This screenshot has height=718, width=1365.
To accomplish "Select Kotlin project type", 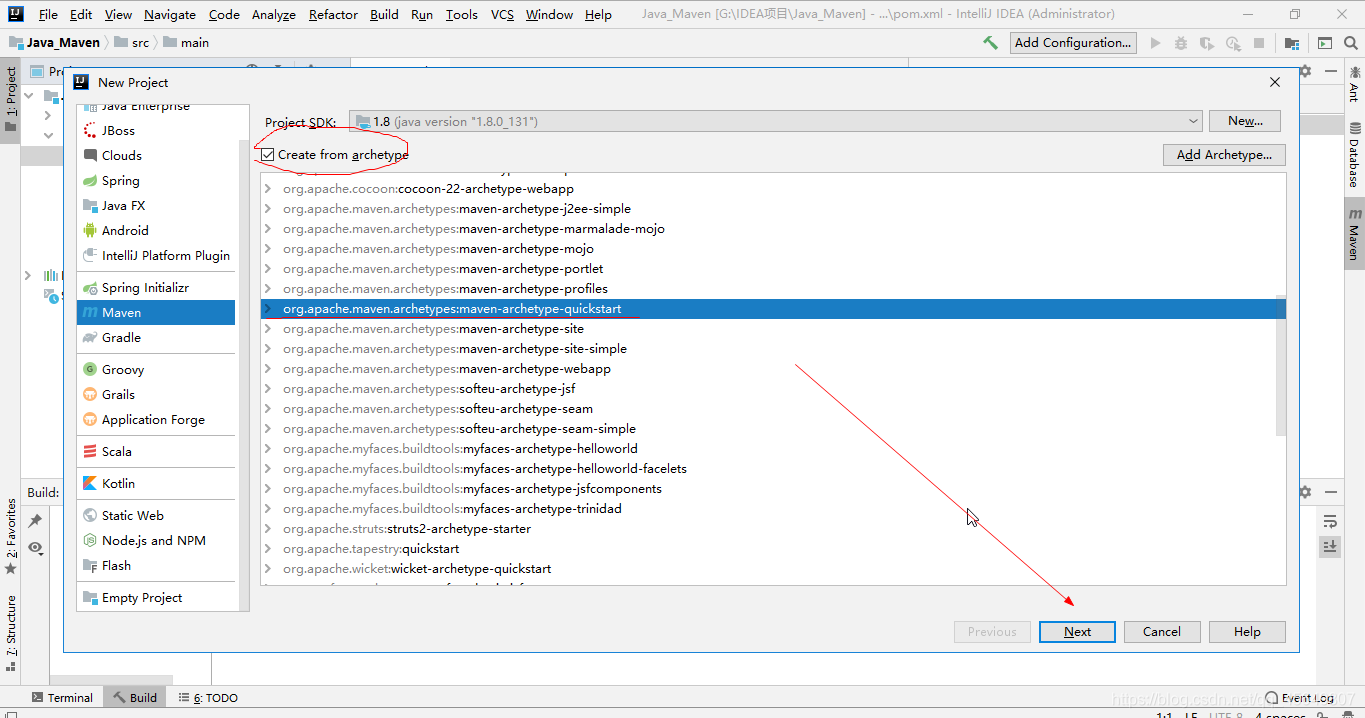I will (x=156, y=483).
